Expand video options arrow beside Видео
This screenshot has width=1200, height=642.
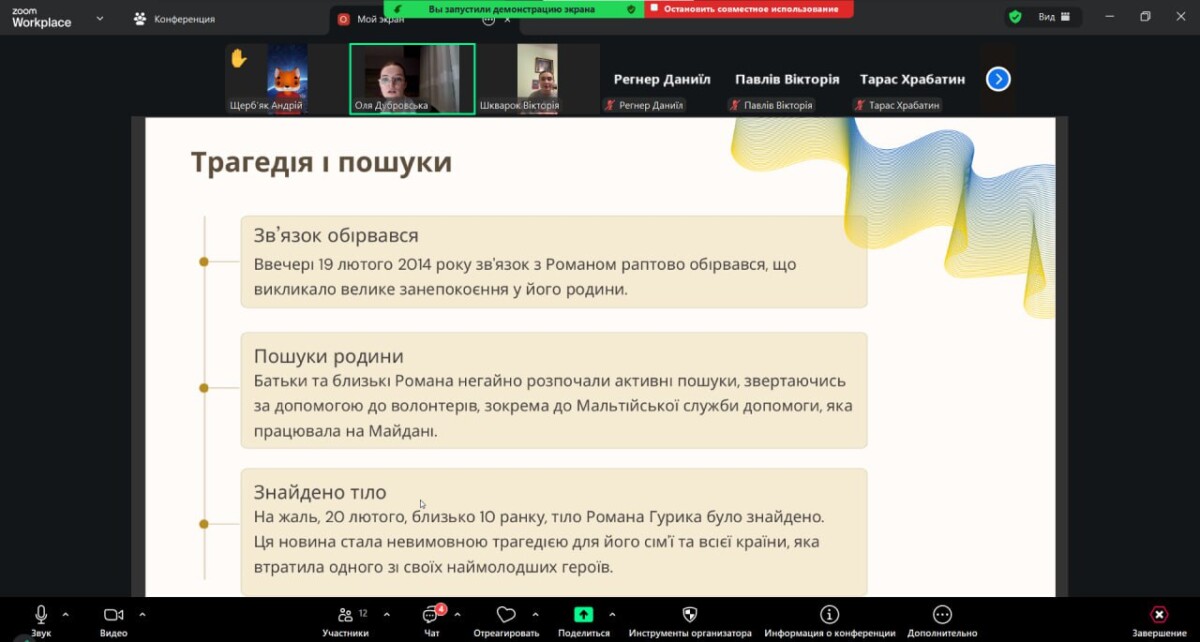[142, 615]
